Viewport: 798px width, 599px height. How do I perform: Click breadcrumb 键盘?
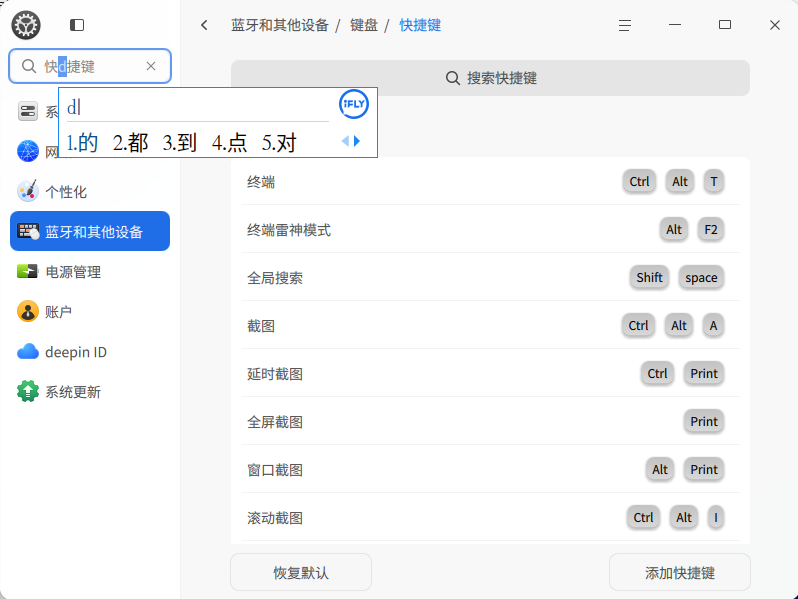[x=364, y=25]
